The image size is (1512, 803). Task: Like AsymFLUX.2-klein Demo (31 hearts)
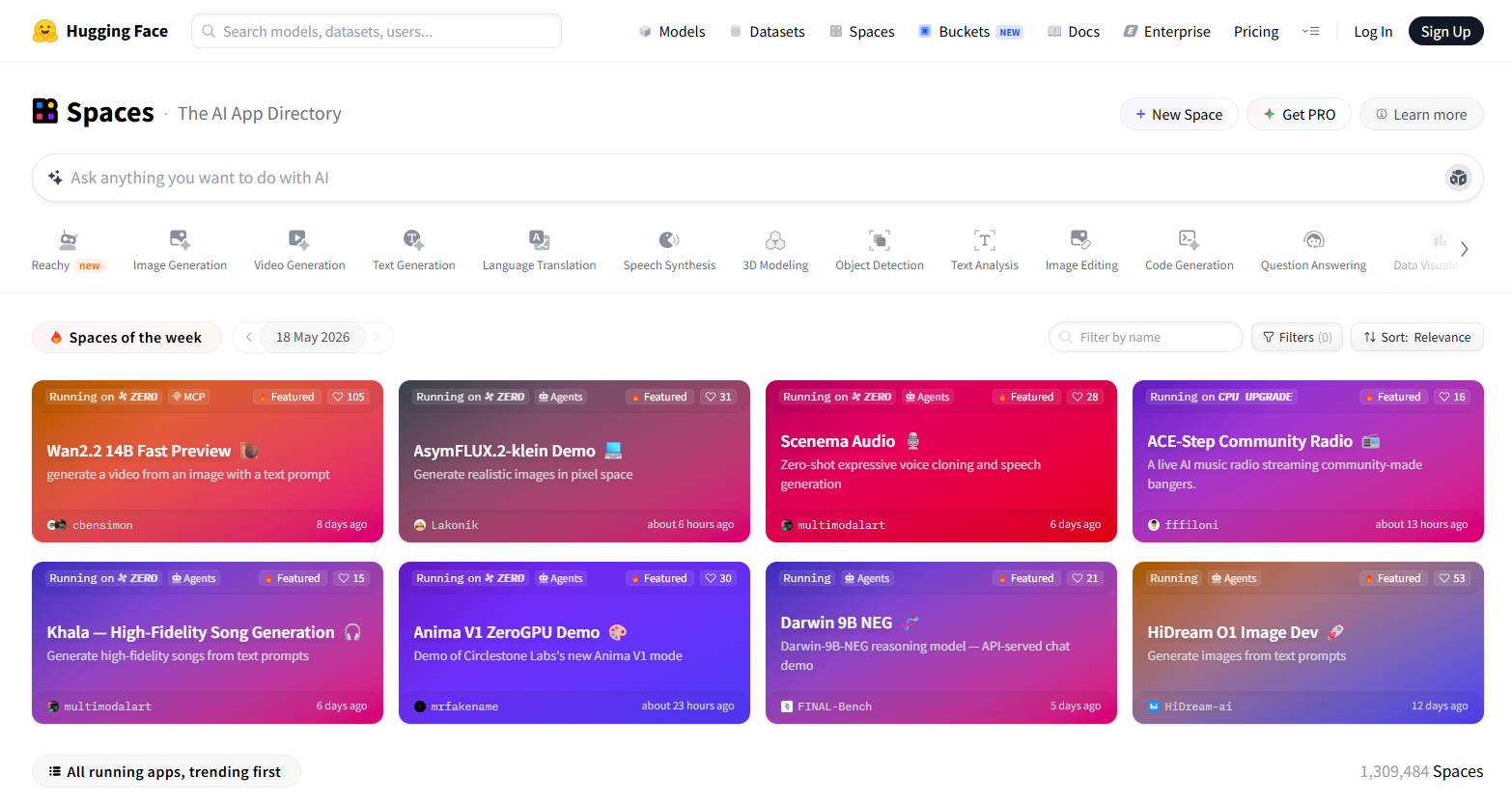(x=718, y=397)
